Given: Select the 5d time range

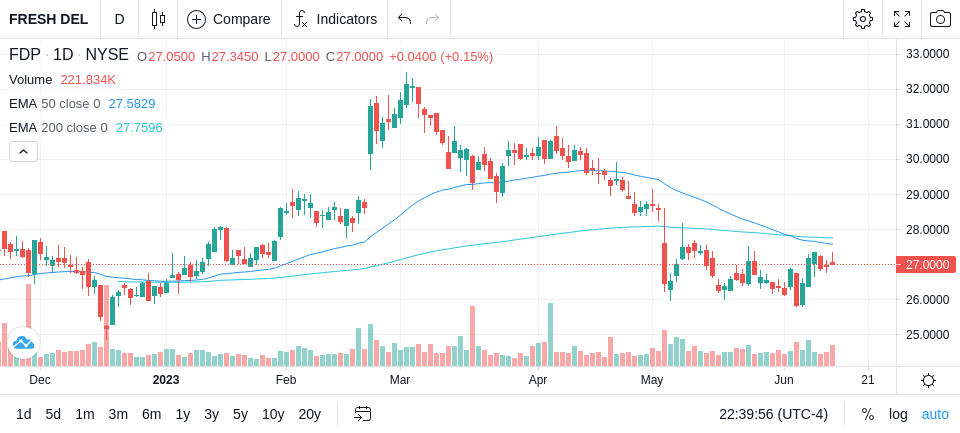Looking at the screenshot, I should (x=53, y=415).
